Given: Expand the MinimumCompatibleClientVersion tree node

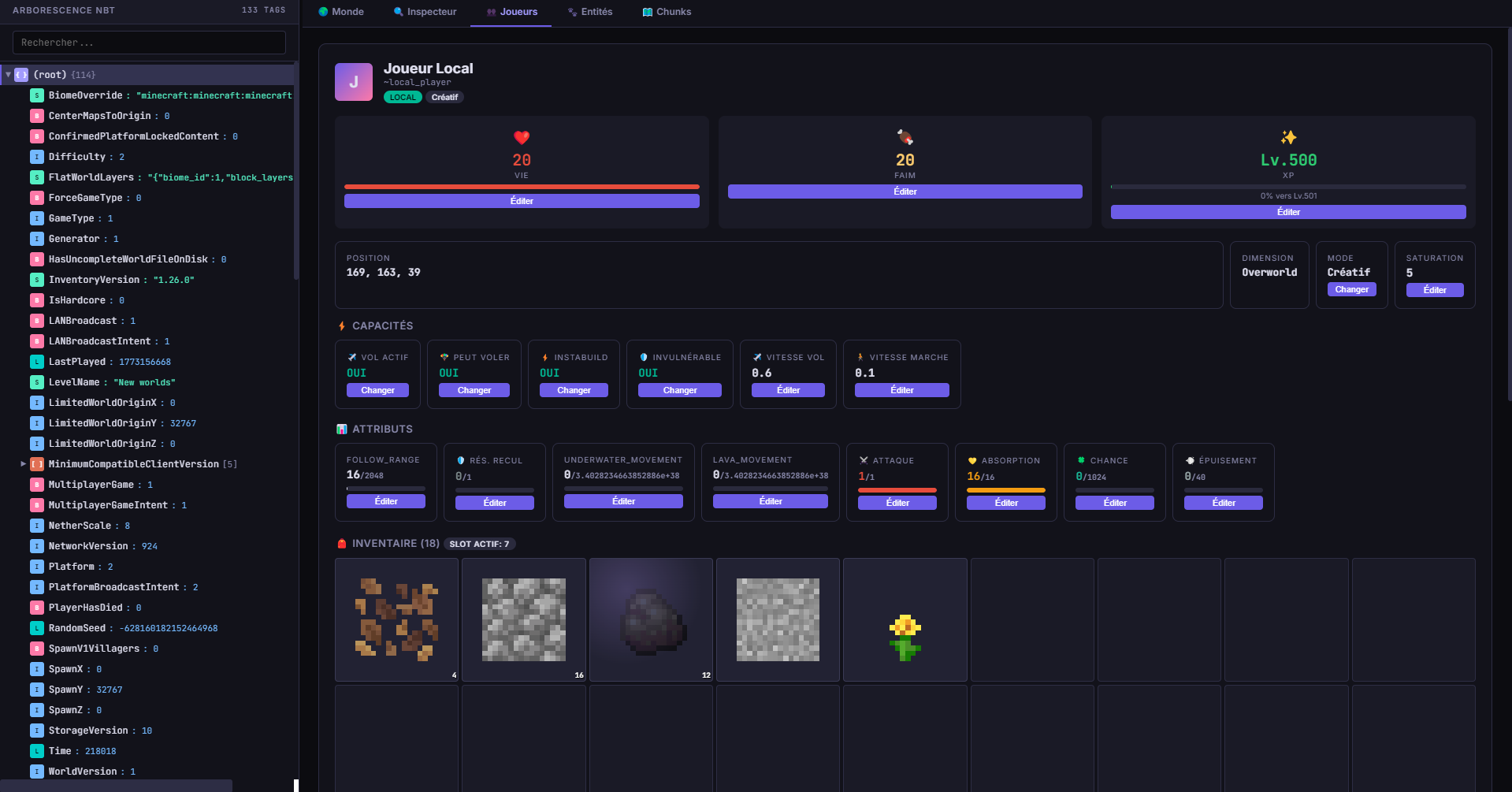Looking at the screenshot, I should 23,464.
